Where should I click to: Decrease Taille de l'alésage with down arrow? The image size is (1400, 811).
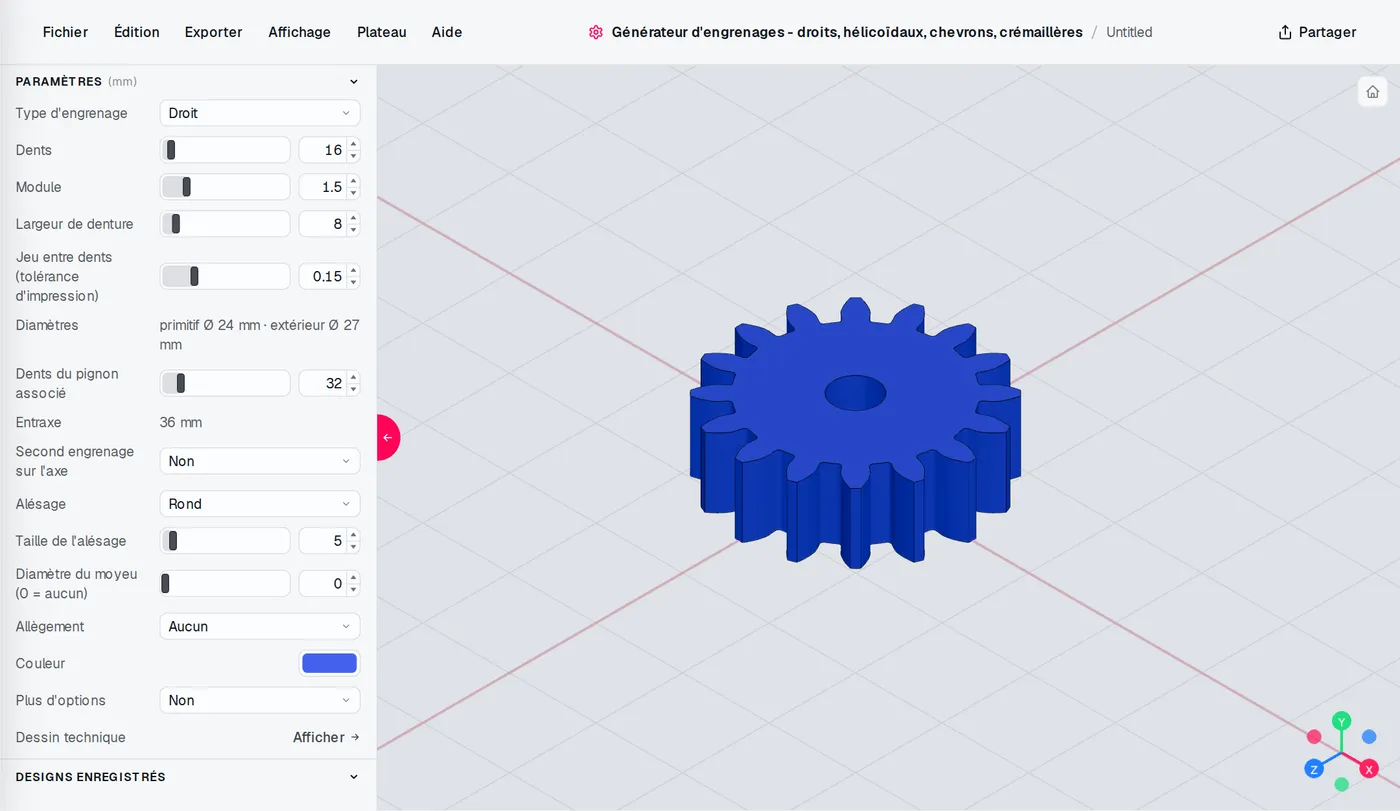click(353, 547)
